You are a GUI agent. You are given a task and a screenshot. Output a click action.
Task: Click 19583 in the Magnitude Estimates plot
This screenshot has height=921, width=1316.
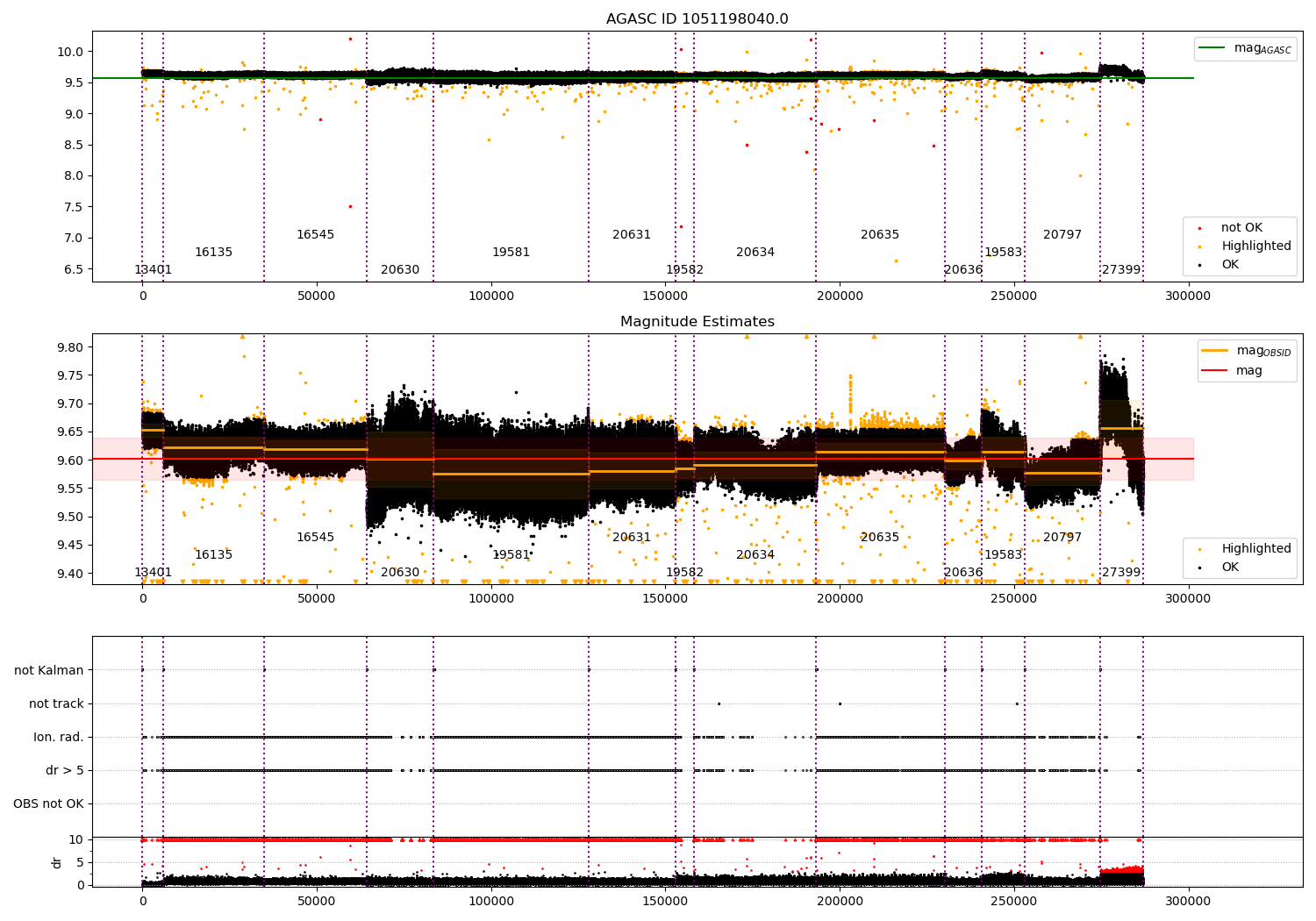[1003, 554]
